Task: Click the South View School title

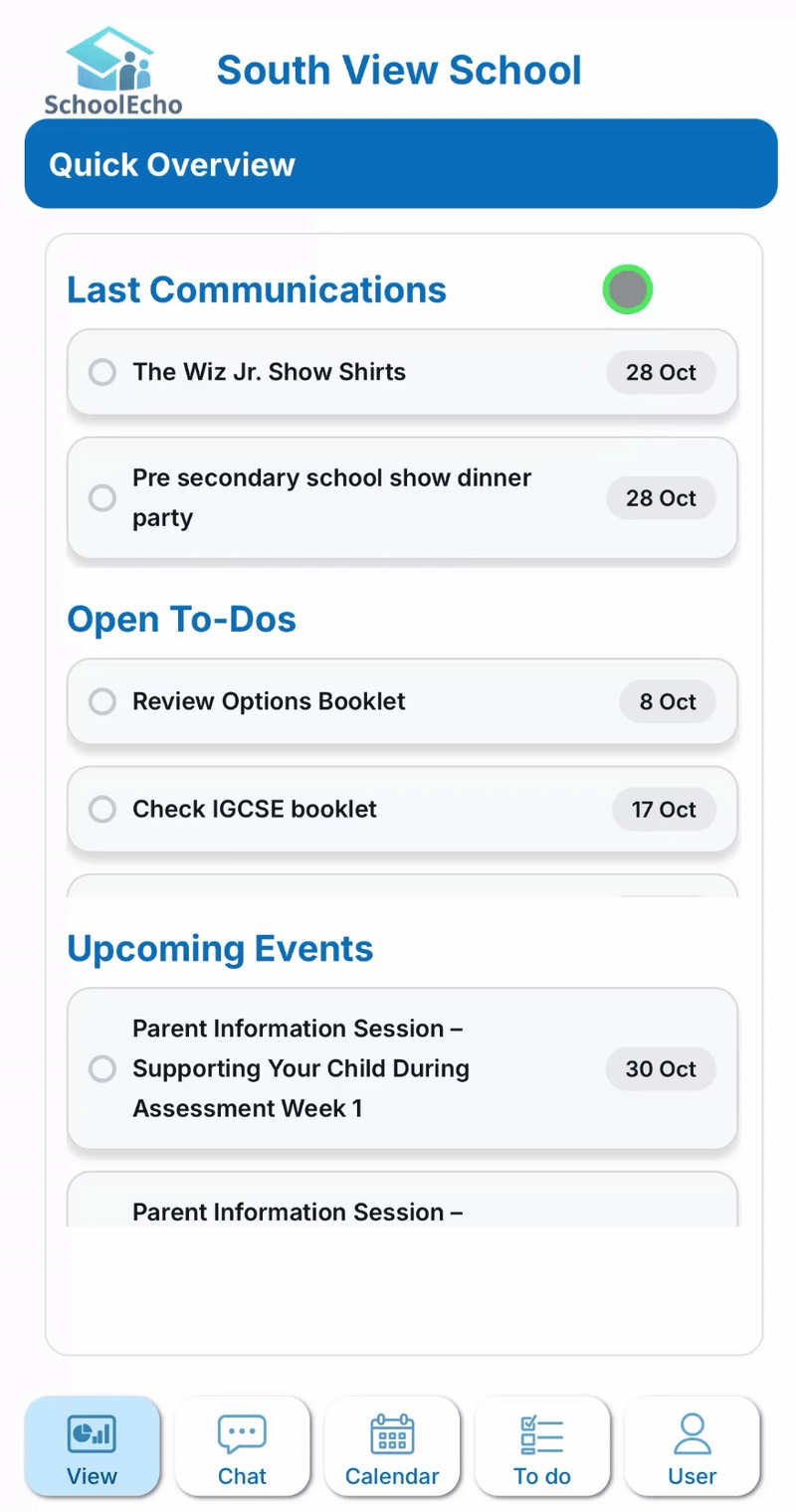Action: pos(399,71)
